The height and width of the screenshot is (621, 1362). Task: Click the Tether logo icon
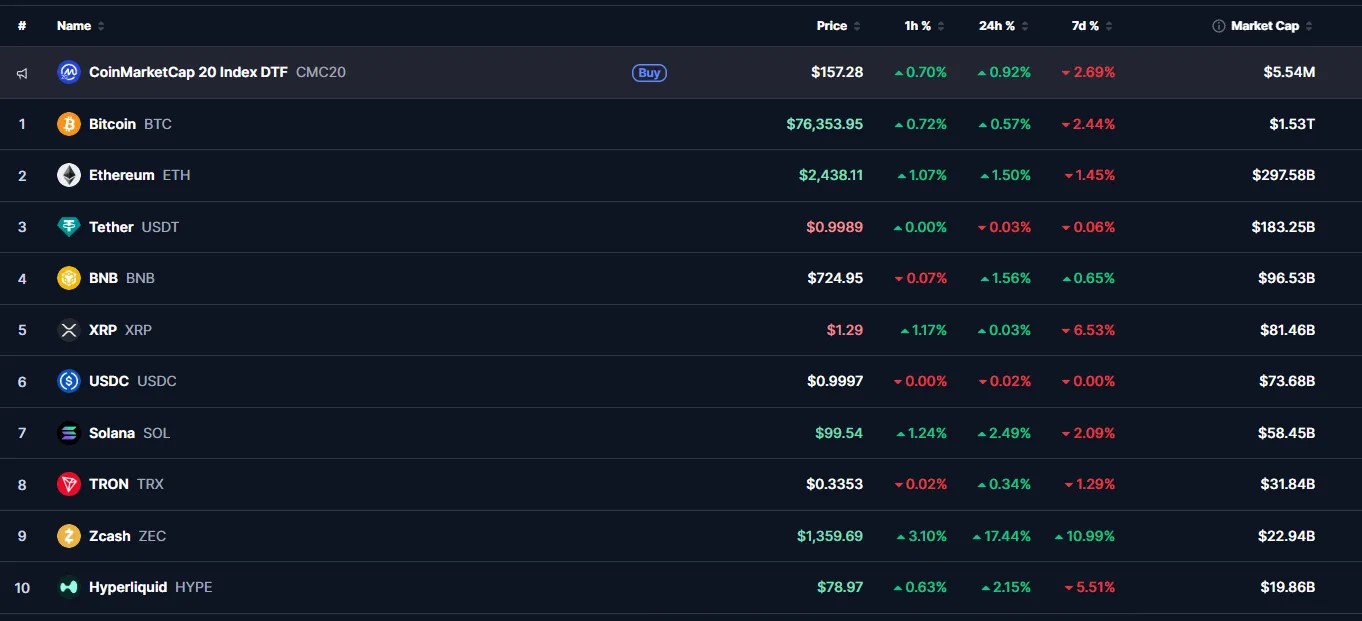(x=69, y=227)
